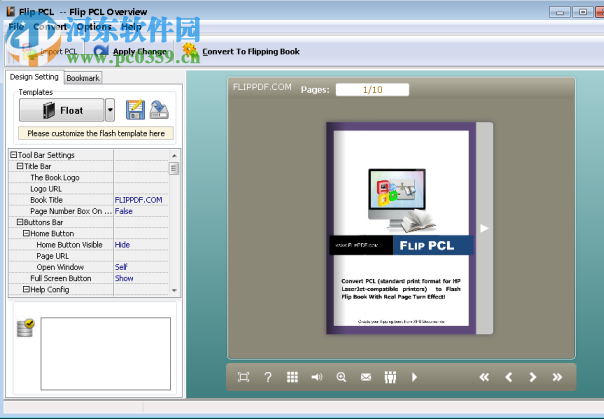
Task: Open the help question mark icon
Action: click(x=268, y=377)
